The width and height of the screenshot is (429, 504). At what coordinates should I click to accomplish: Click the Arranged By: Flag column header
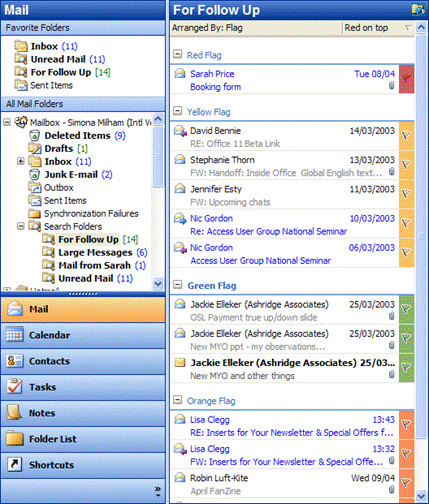click(256, 28)
